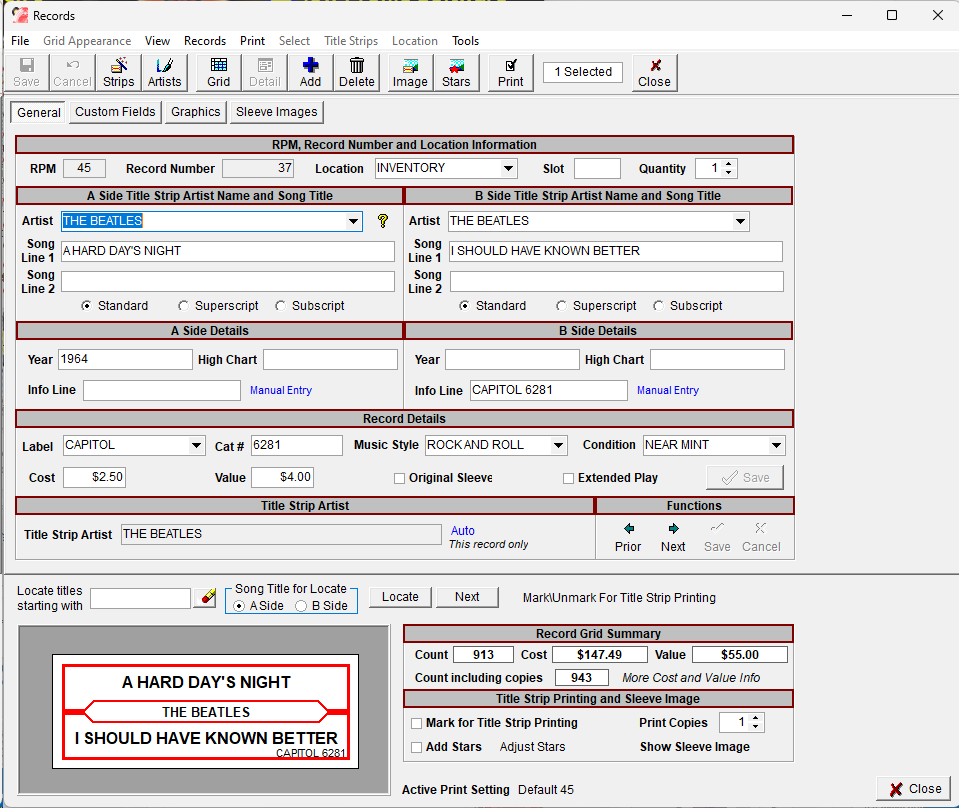
Task: Open the File menu
Action: click(20, 41)
